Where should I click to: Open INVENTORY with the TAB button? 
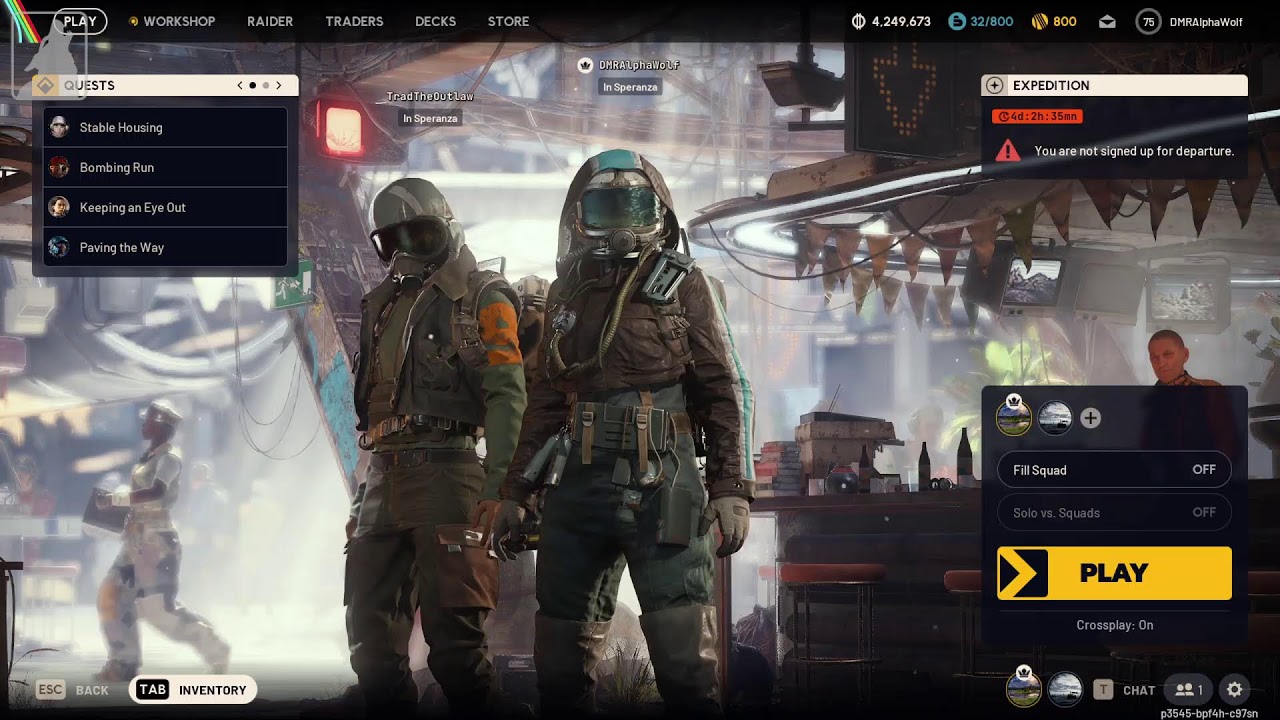[x=193, y=690]
